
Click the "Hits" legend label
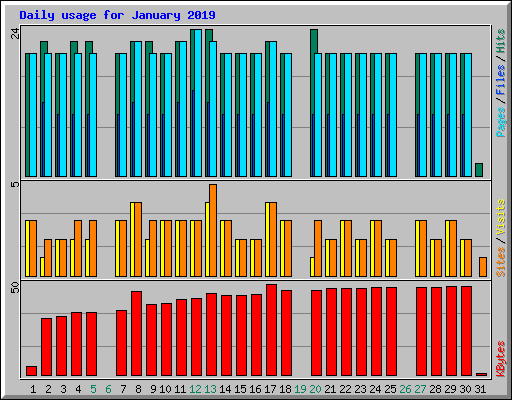[x=500, y=41]
